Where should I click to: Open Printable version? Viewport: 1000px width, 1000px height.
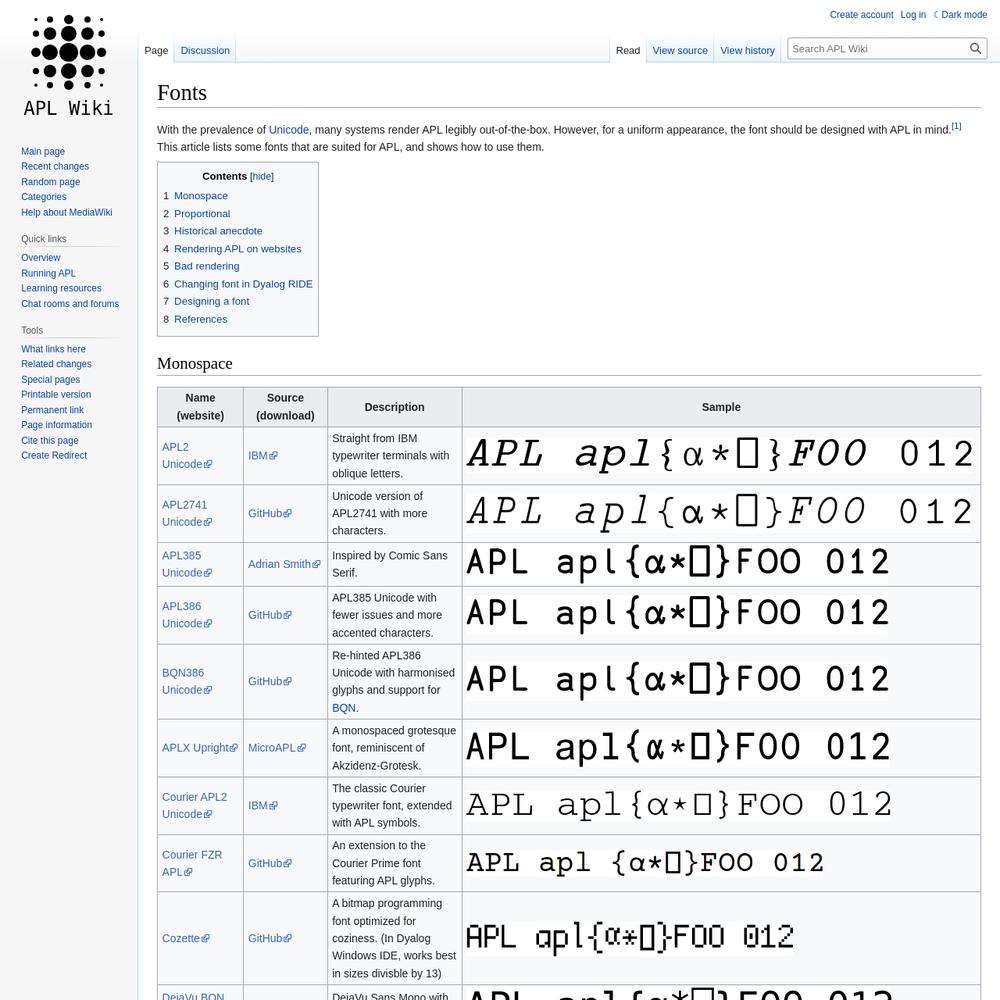pyautogui.click(x=56, y=395)
